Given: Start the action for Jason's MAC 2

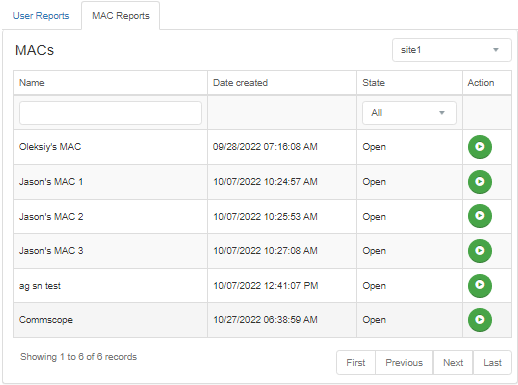Looking at the screenshot, I should [x=480, y=216].
